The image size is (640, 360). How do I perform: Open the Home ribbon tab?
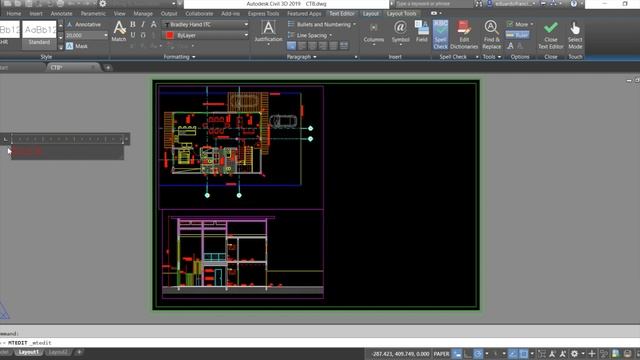13,13
